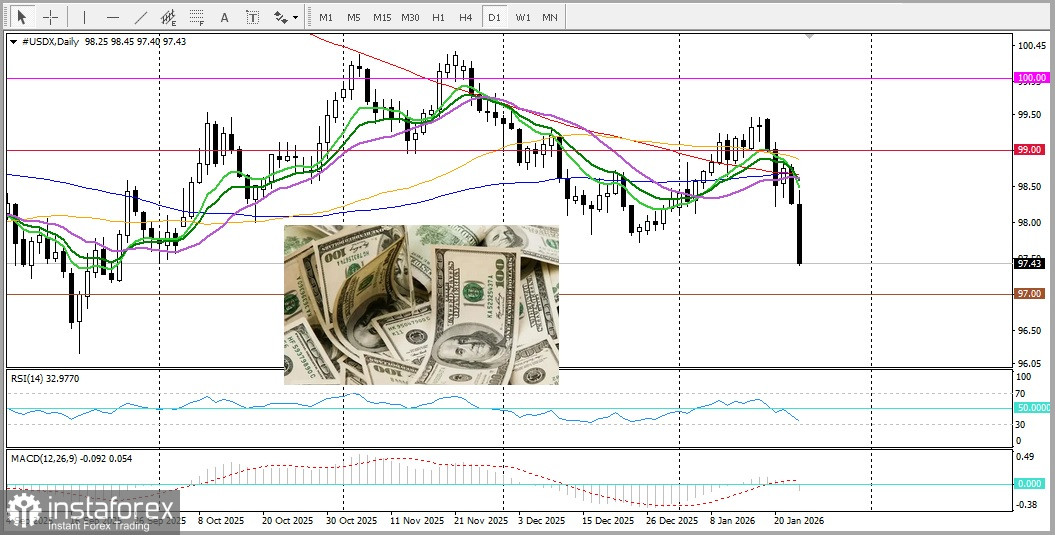This screenshot has width=1055, height=535.
Task: Switch chart to H4 timeframe
Action: [x=466, y=17]
